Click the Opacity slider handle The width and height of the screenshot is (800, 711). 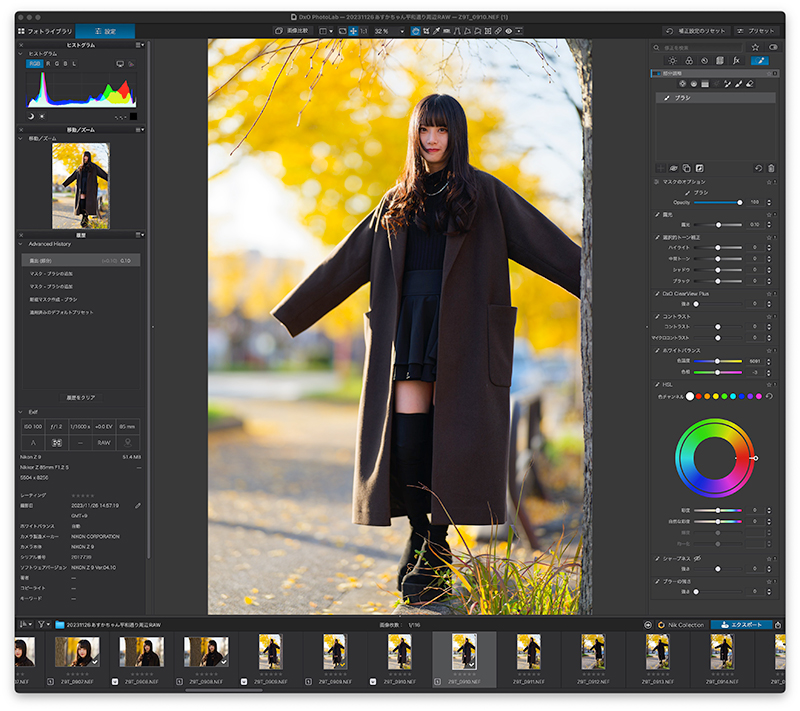tap(739, 202)
